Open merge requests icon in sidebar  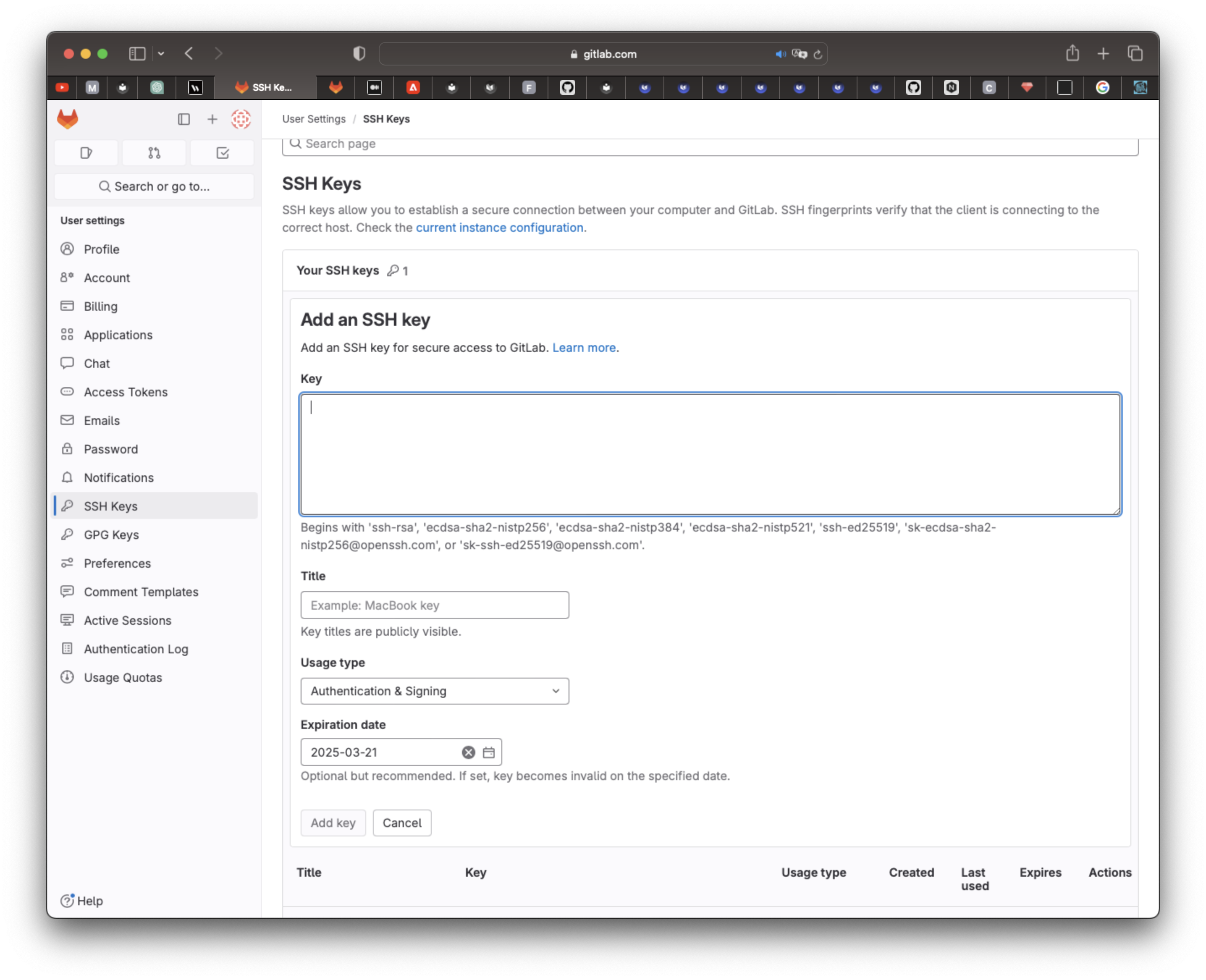click(x=154, y=153)
